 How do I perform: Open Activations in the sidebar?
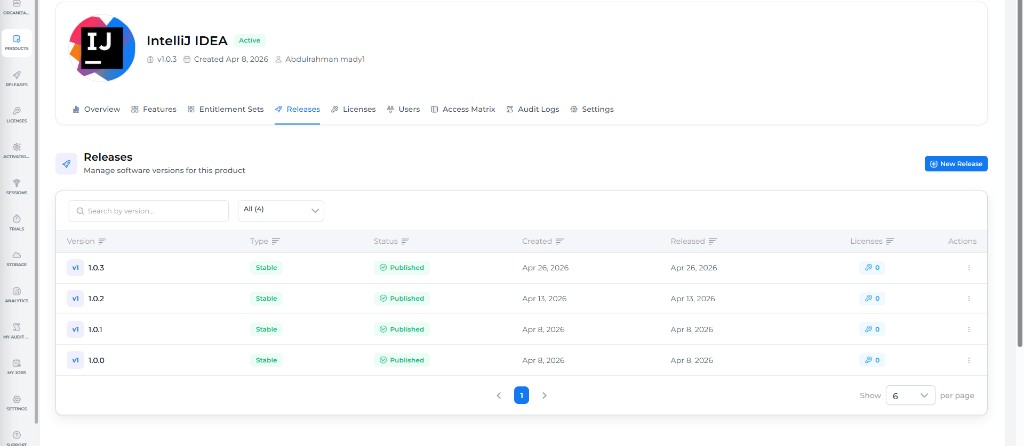(16, 151)
